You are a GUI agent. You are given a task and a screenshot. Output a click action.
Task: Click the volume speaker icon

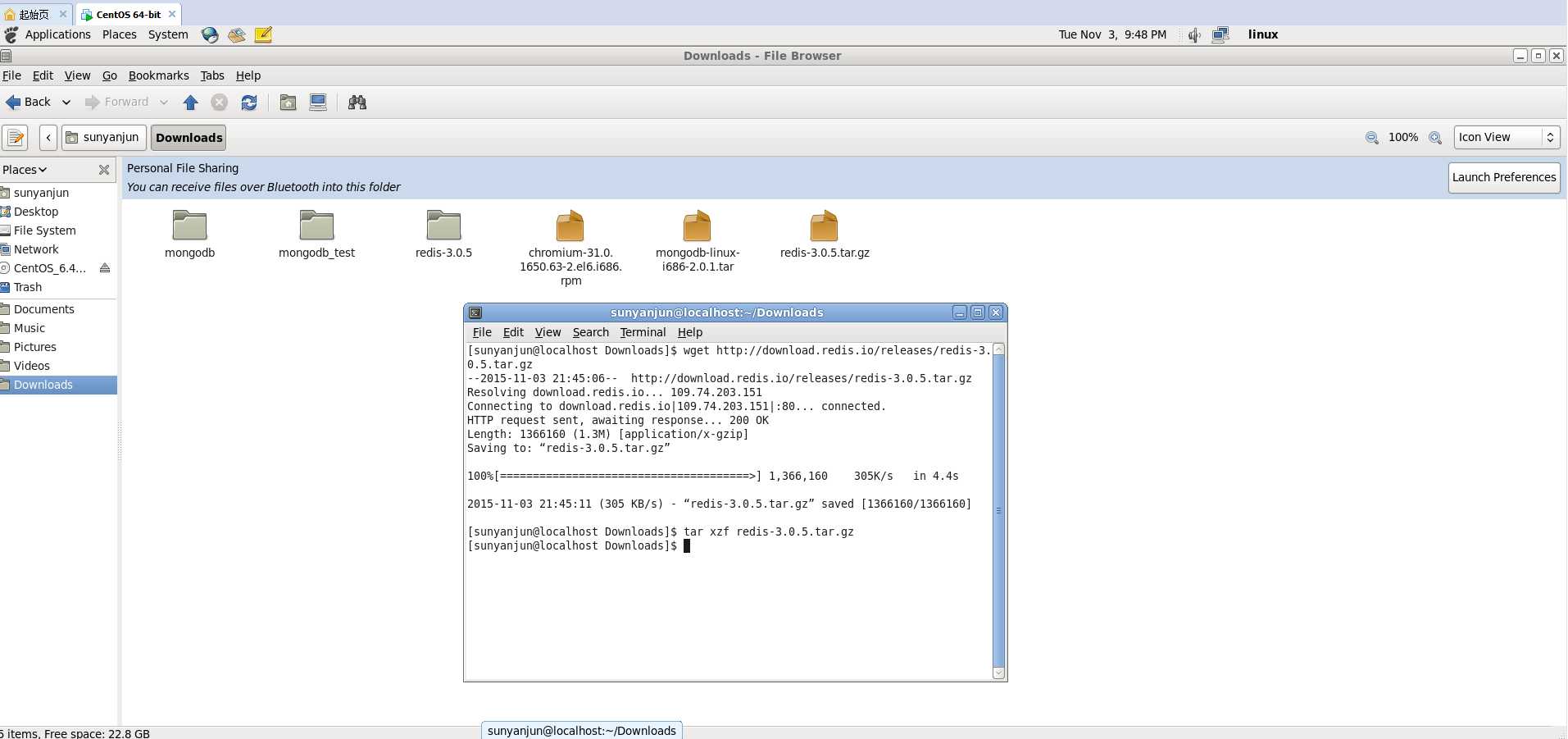point(1194,34)
